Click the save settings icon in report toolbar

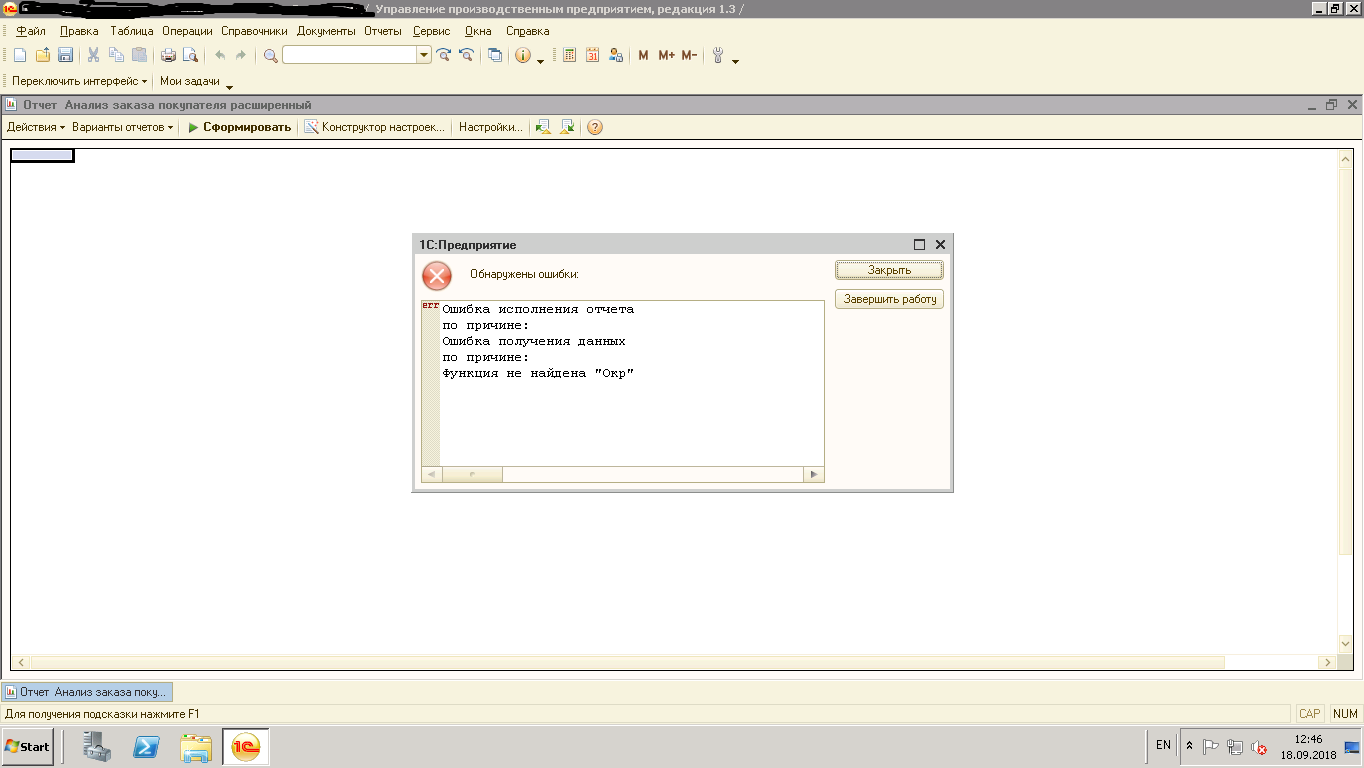pos(567,127)
